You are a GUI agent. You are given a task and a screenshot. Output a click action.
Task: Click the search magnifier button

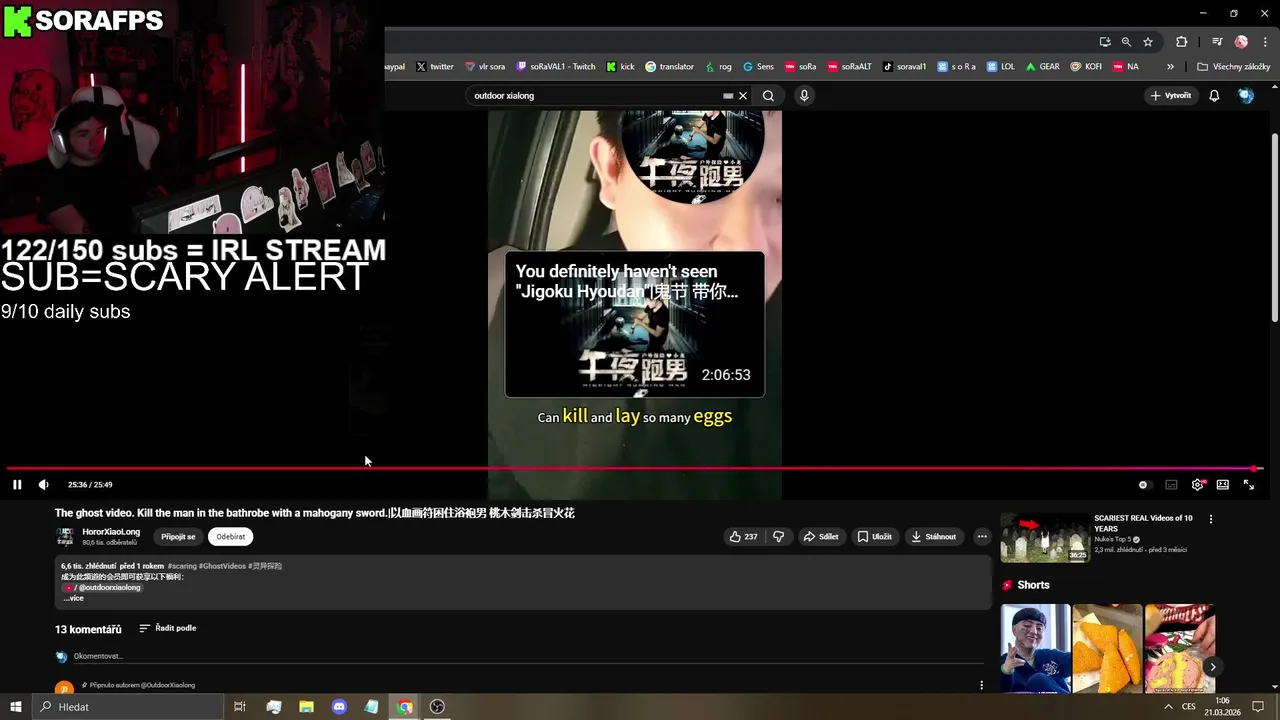pyautogui.click(x=768, y=96)
